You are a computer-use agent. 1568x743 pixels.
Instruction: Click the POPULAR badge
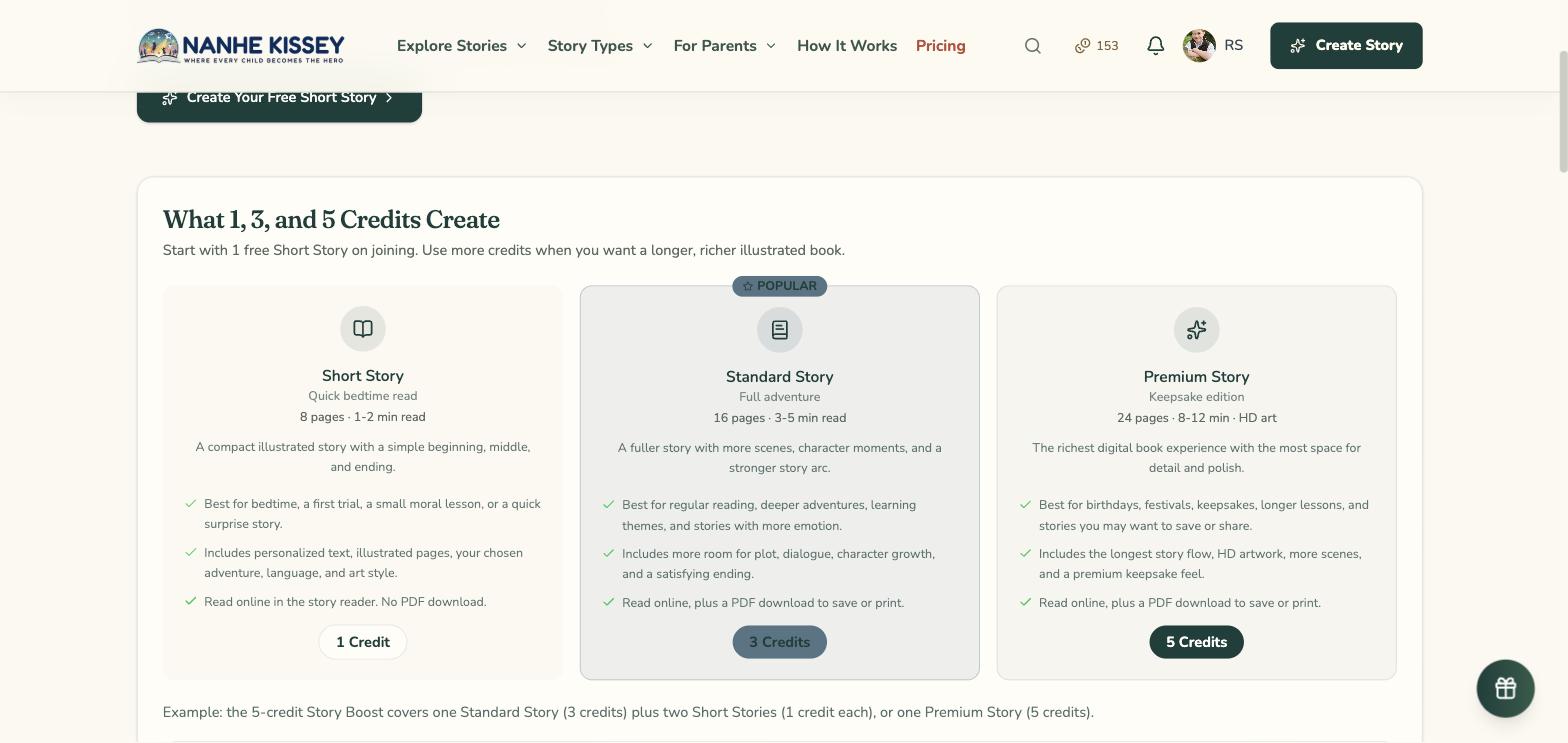tap(780, 286)
